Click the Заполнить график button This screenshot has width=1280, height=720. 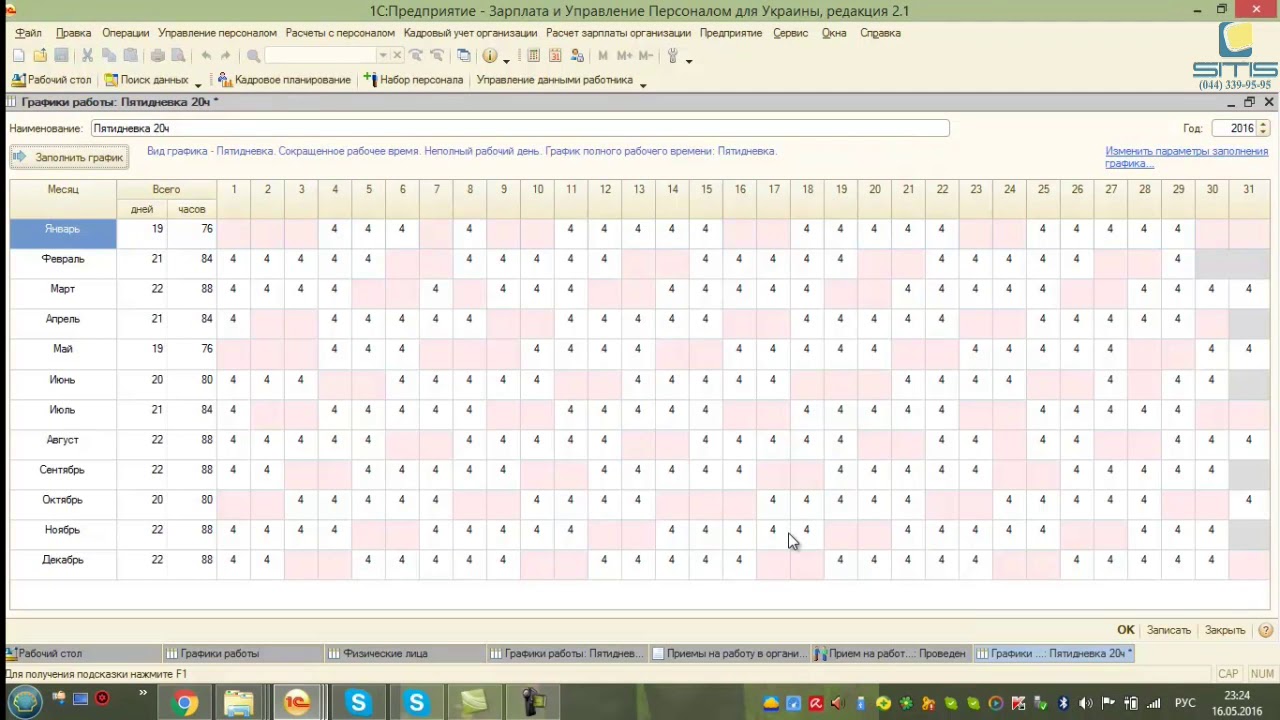point(68,158)
